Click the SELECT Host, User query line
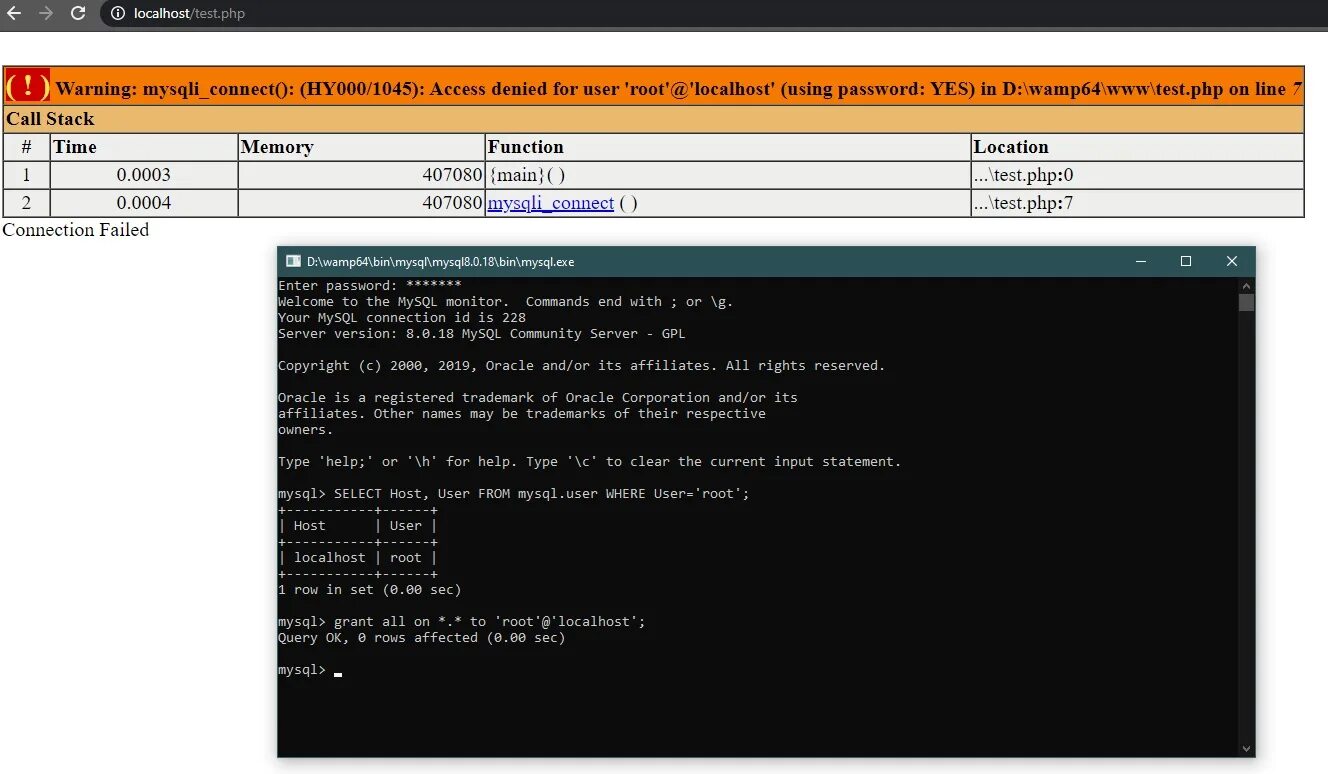The height and width of the screenshot is (774, 1328). click(x=513, y=494)
